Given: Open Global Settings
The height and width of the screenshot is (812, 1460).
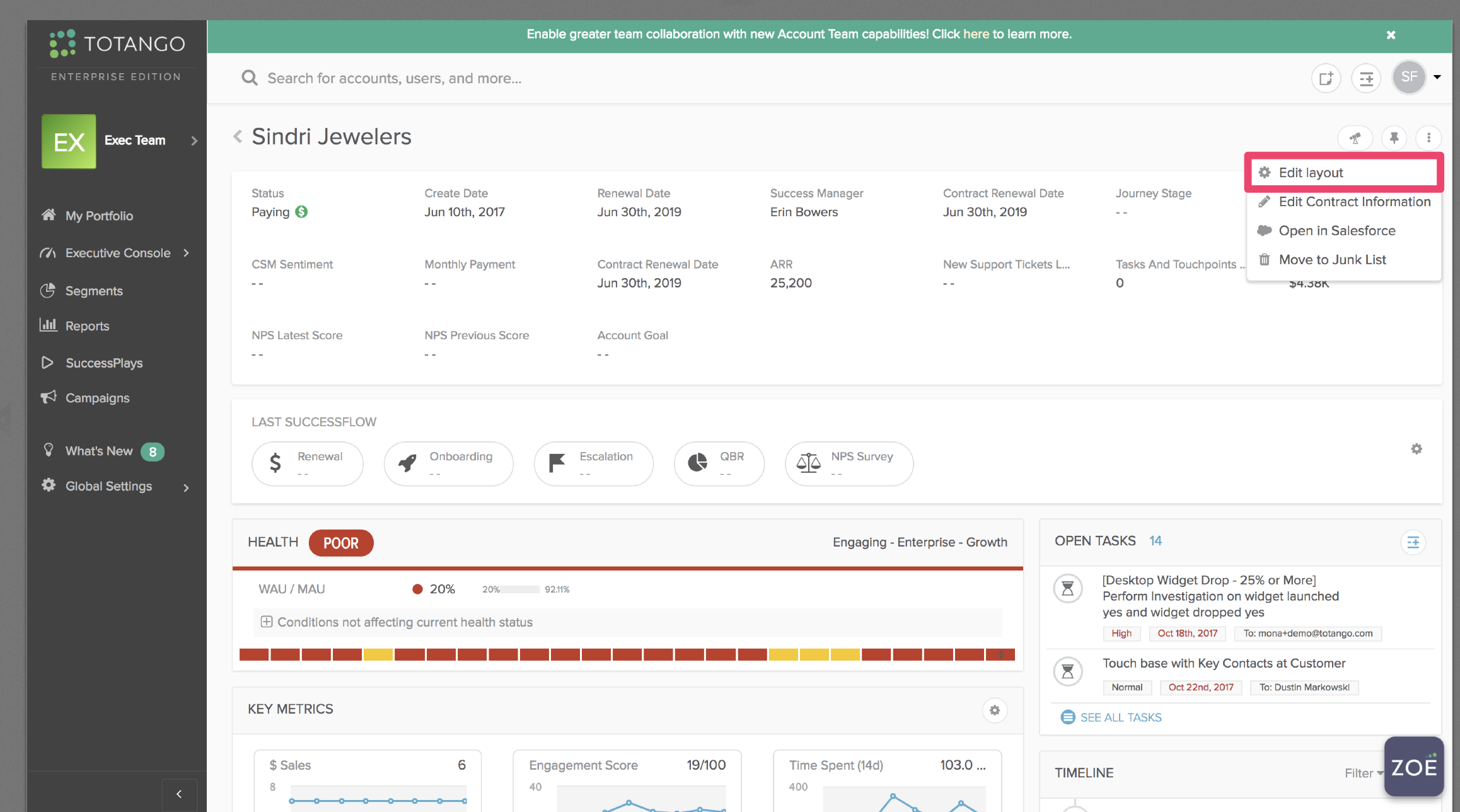Looking at the screenshot, I should pos(108,486).
